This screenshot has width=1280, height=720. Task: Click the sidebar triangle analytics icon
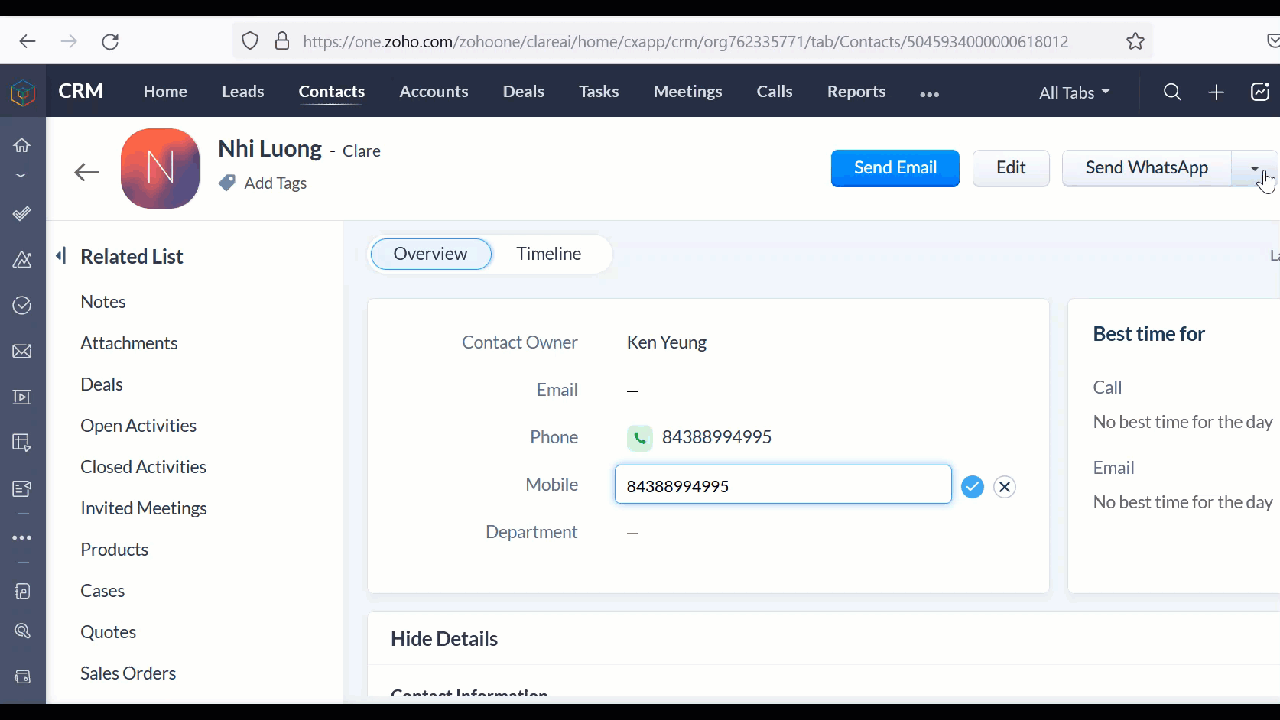(22, 260)
